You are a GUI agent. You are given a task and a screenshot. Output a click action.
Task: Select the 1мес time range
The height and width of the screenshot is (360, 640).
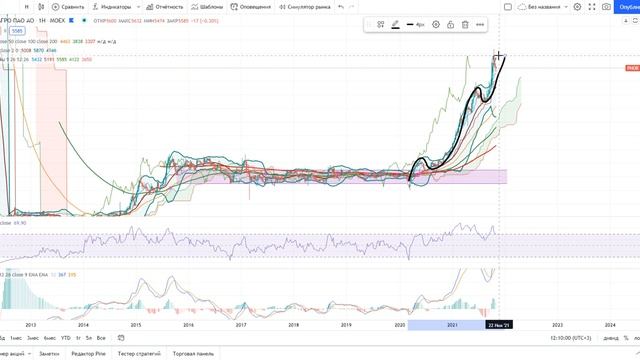pyautogui.click(x=16, y=338)
